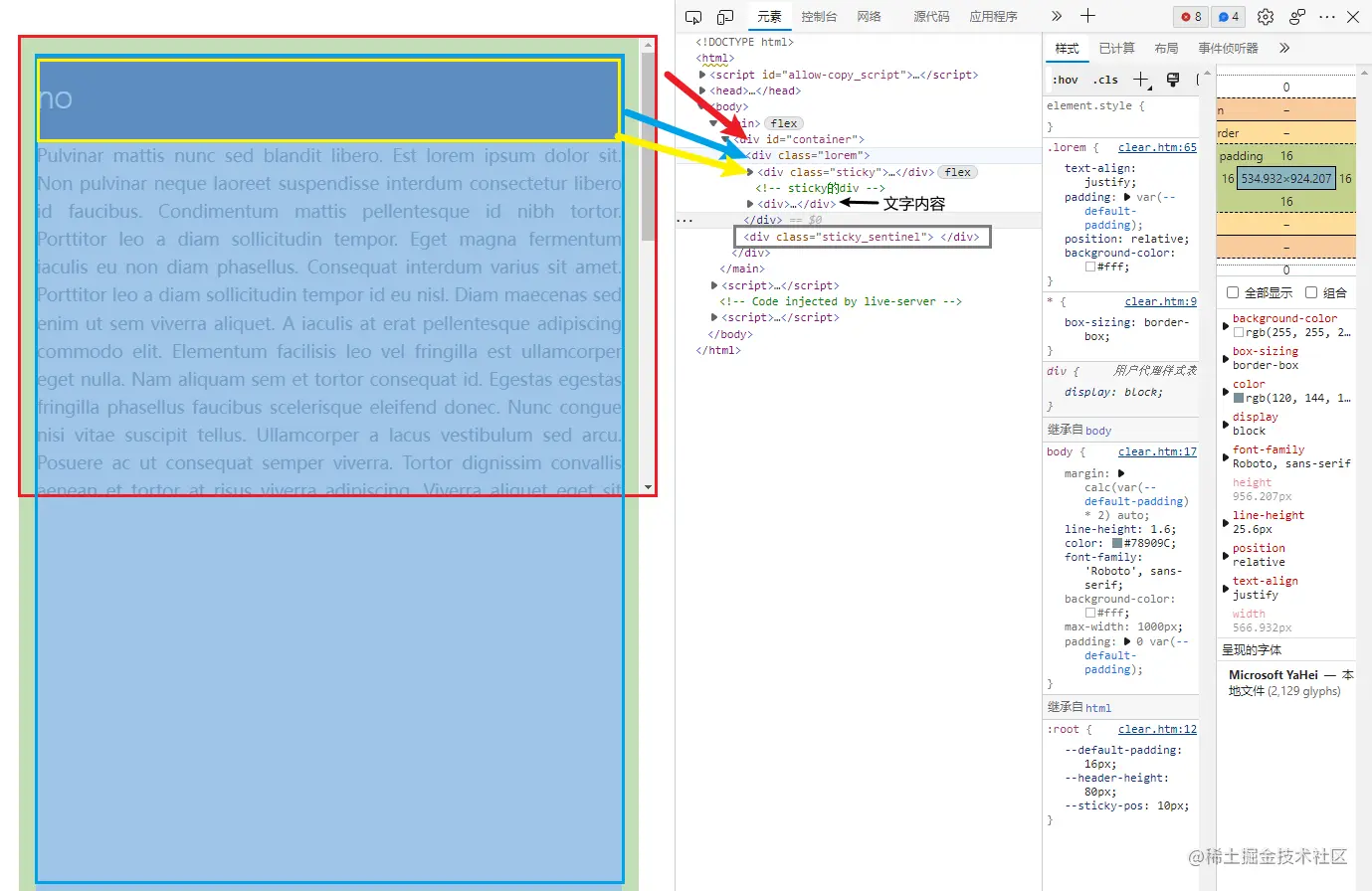Add a new tool with plus icon
1372x891 pixels.
tap(1087, 16)
